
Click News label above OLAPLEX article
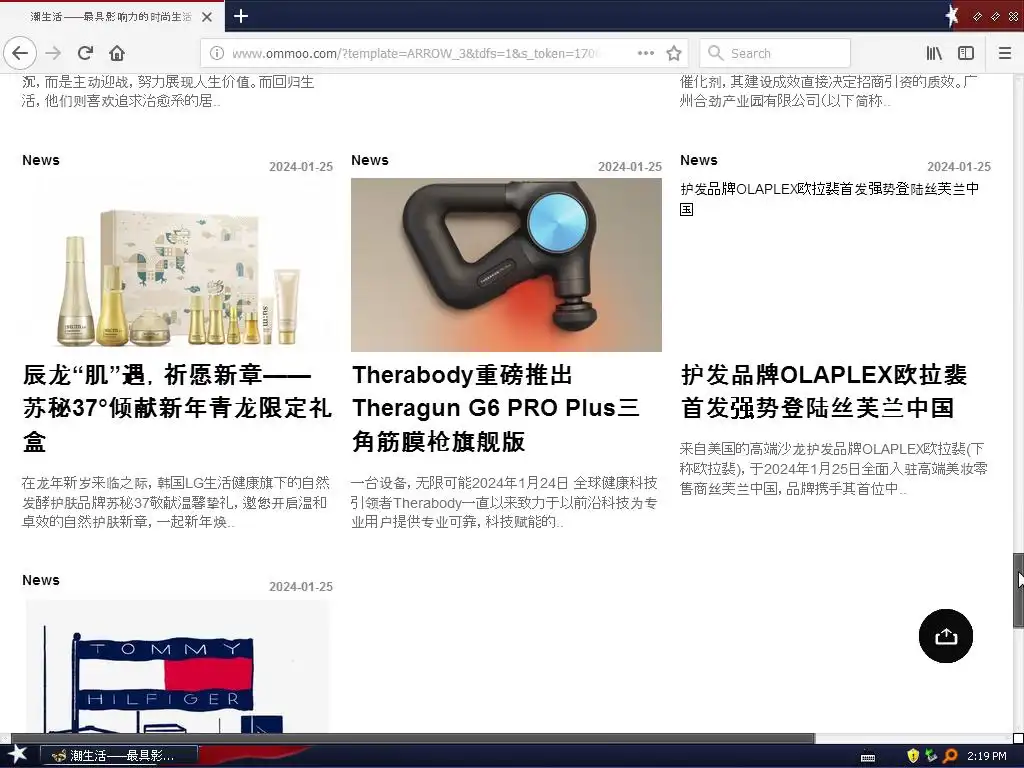699,160
